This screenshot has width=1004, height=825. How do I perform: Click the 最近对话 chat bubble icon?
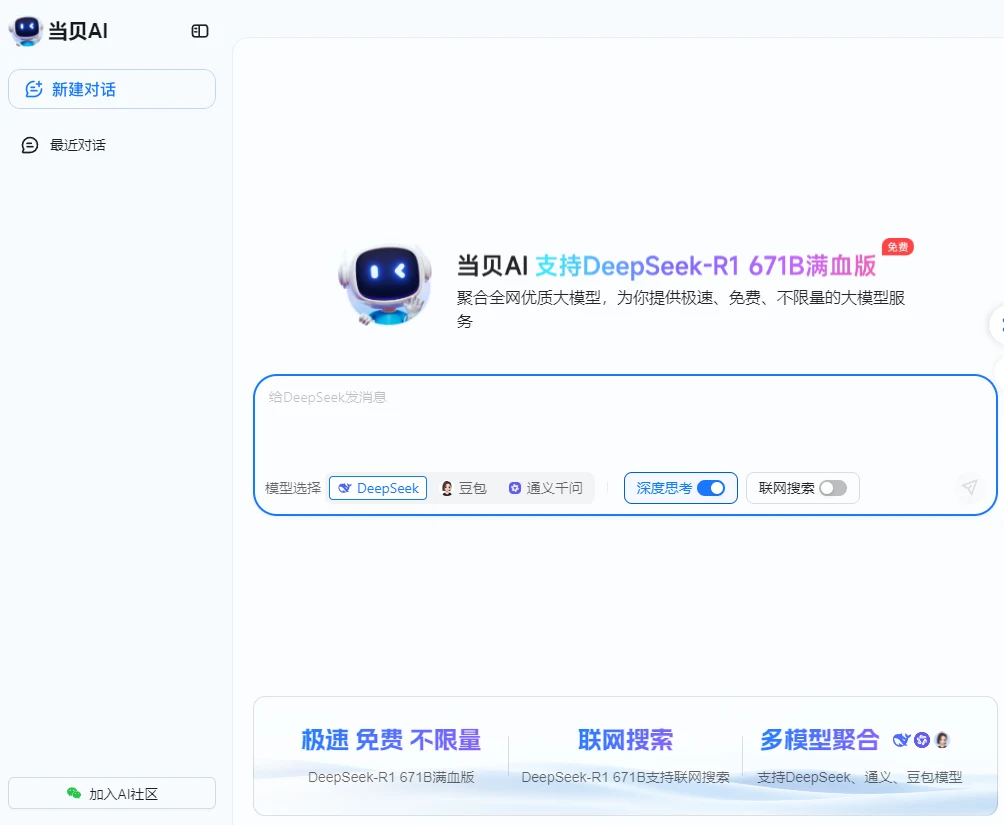pos(29,145)
